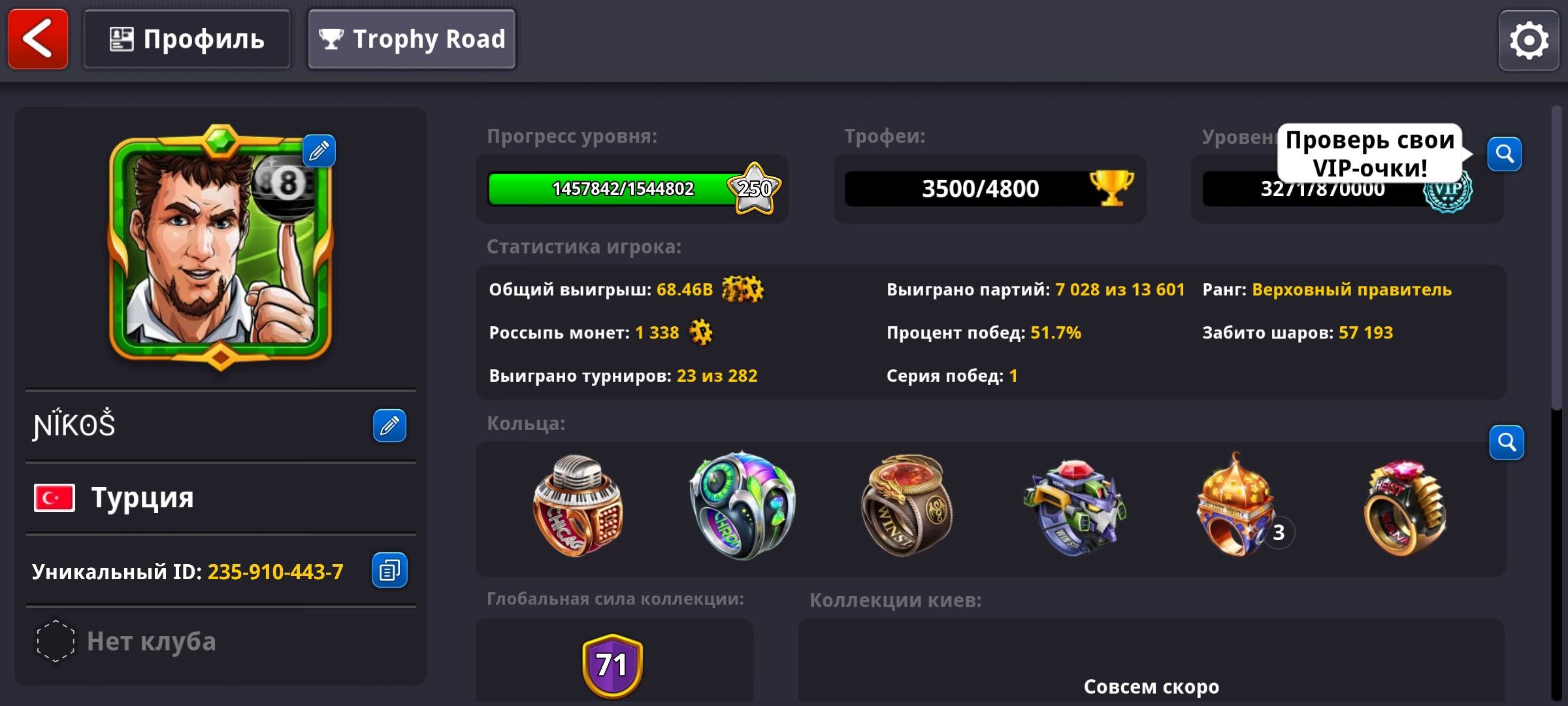Open the trophies 3500/4800 counter
The width and height of the screenshot is (1568, 706).
point(989,189)
